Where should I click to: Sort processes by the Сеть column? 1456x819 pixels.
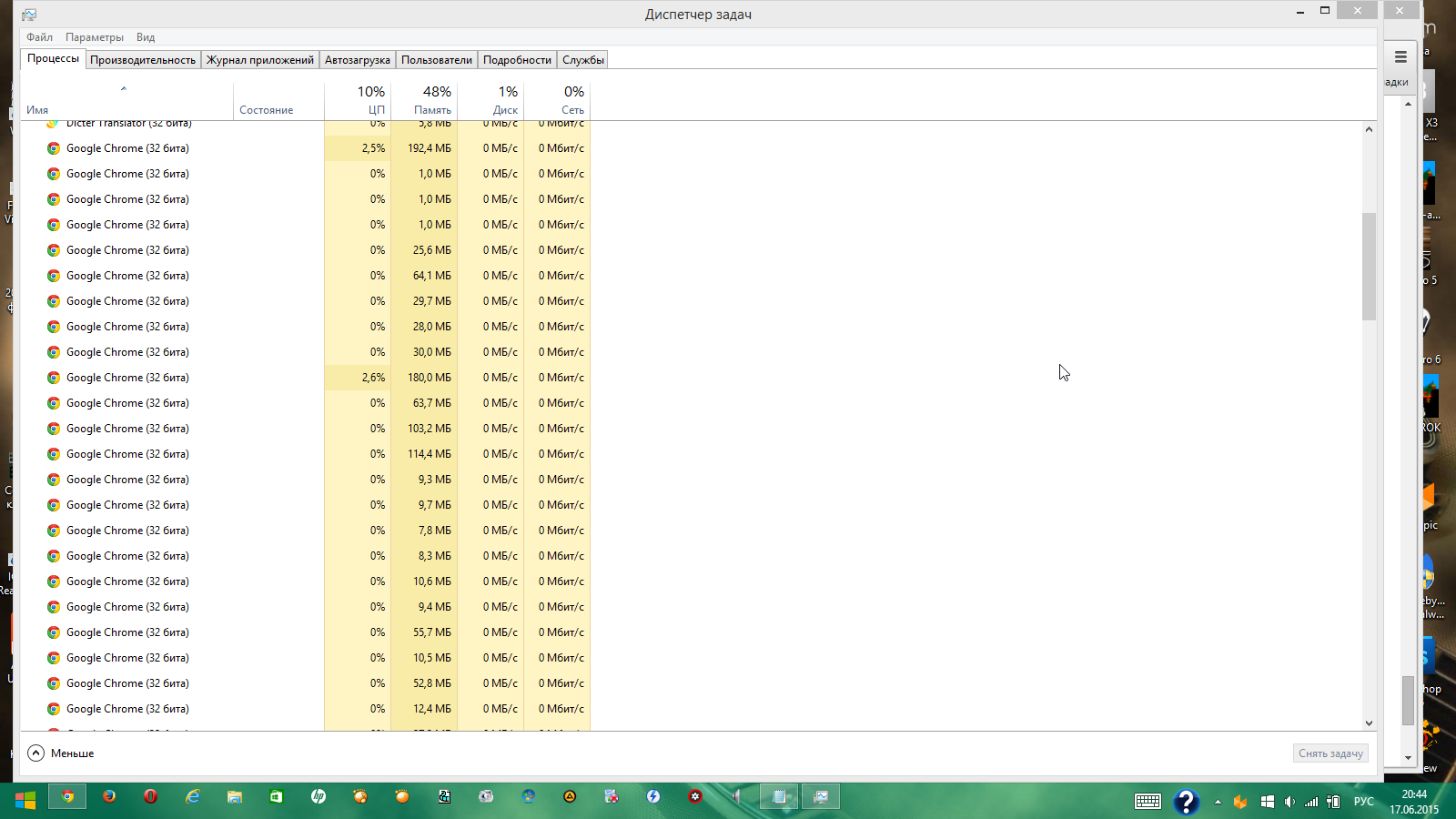tap(557, 100)
